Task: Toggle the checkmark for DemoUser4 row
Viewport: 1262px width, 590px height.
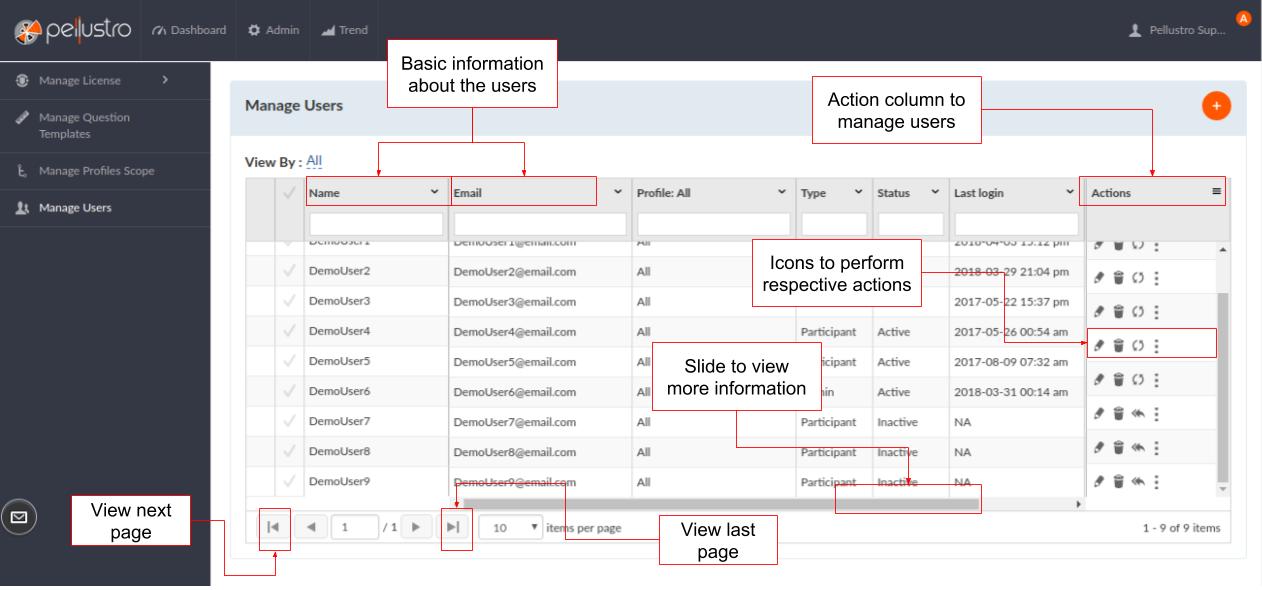Action: (290, 331)
